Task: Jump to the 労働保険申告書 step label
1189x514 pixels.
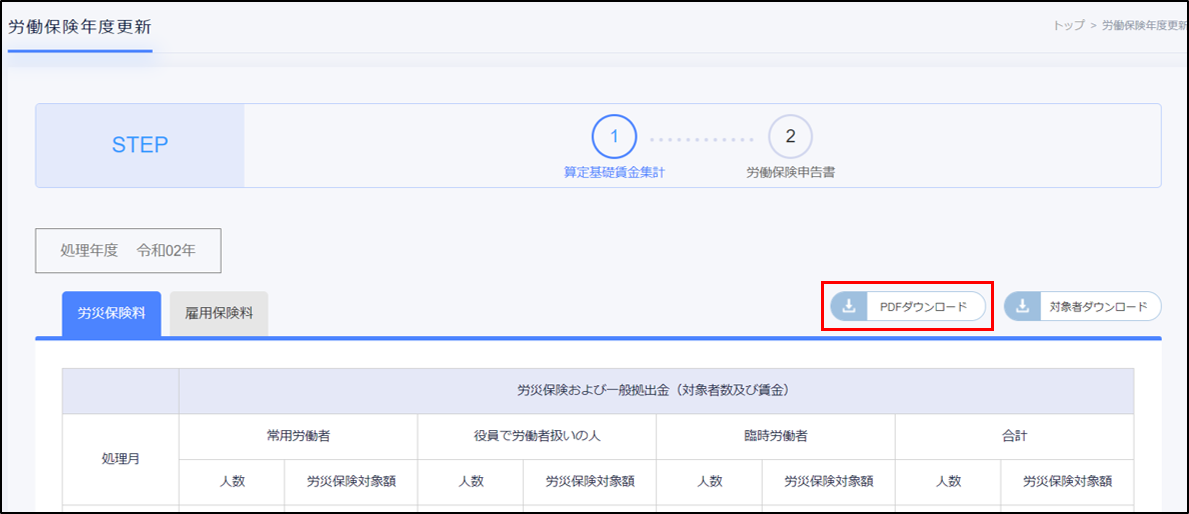Action: pyautogui.click(x=790, y=172)
